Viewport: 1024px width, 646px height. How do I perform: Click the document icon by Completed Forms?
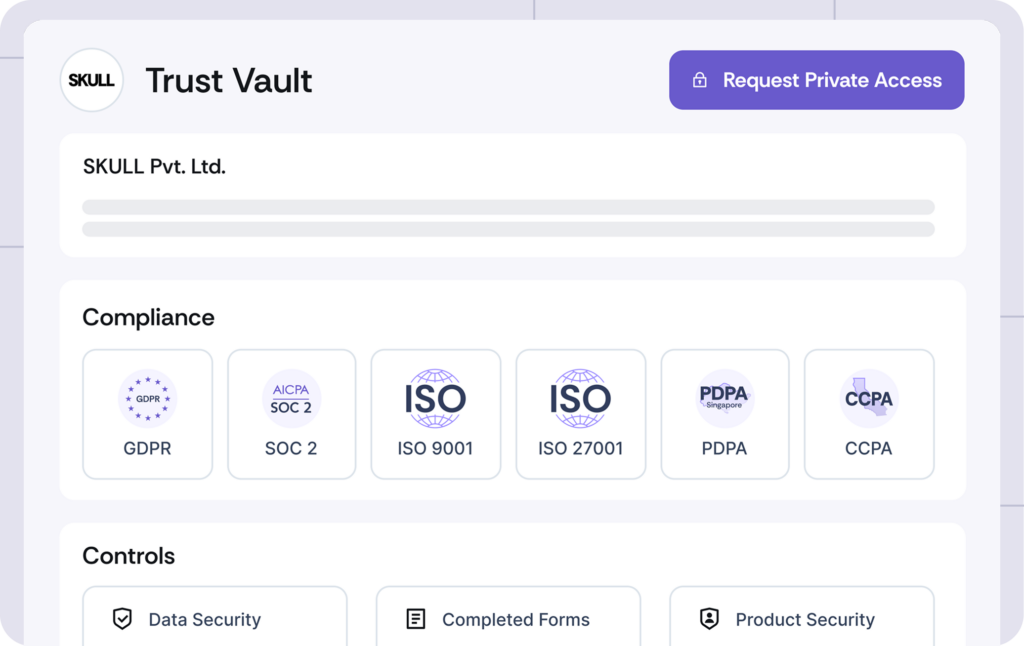tap(415, 619)
